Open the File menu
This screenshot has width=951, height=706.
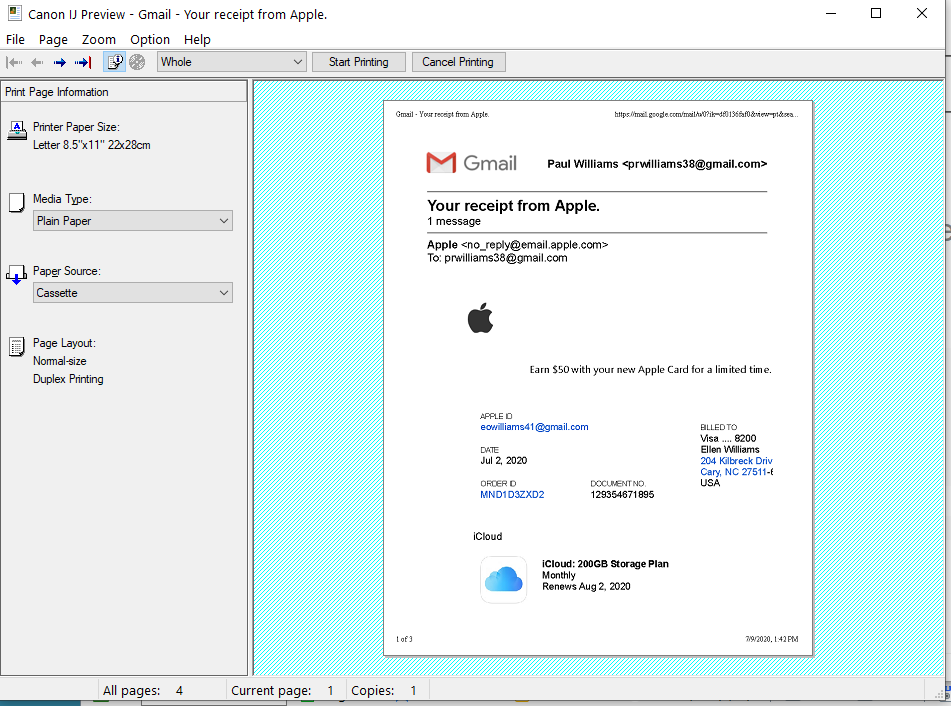pyautogui.click(x=15, y=39)
